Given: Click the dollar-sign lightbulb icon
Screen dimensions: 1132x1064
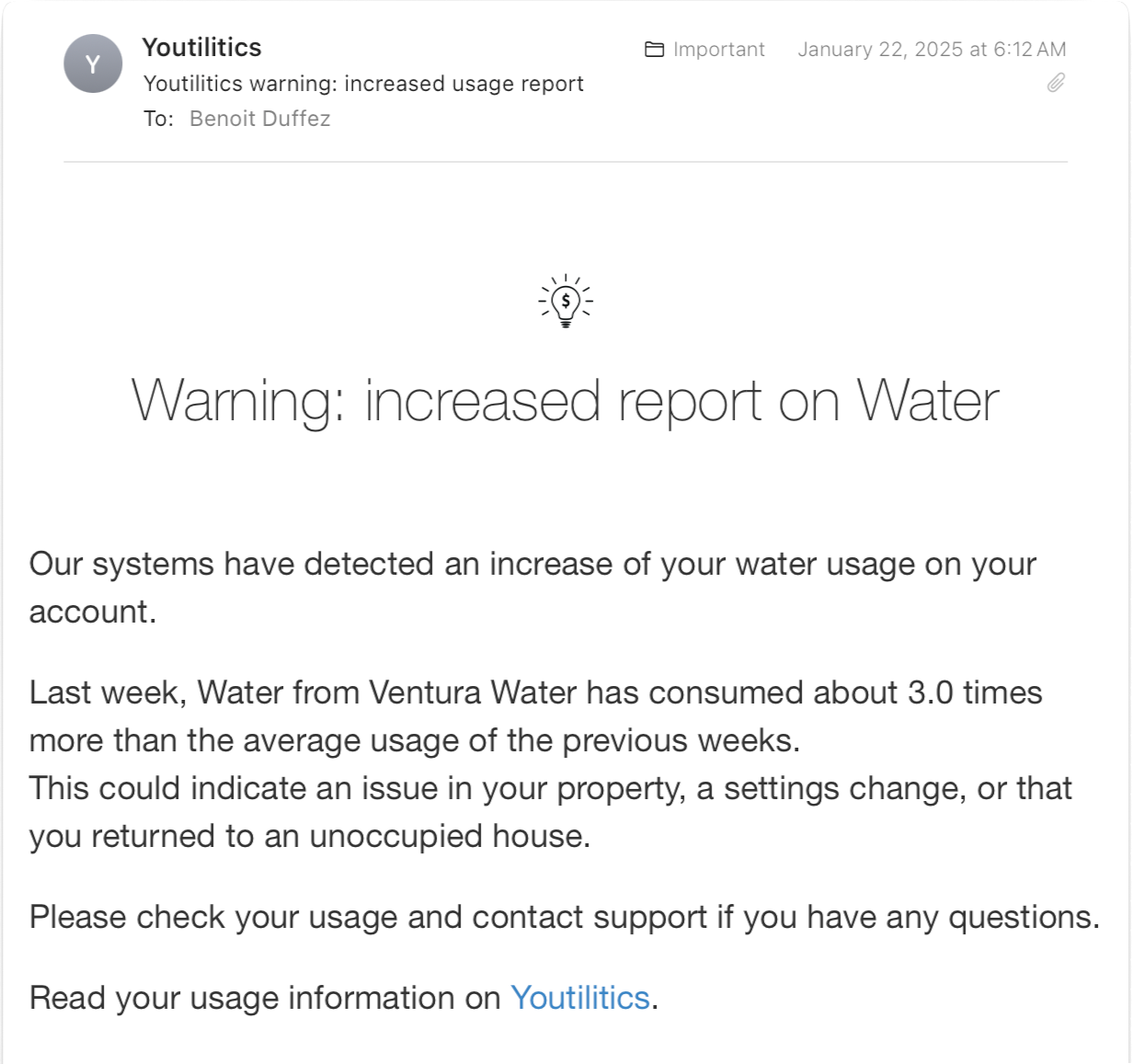Looking at the screenshot, I should pos(565,301).
